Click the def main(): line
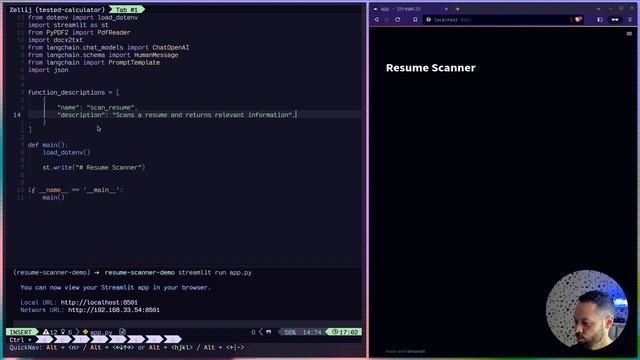640x360 pixels. [x=48, y=145]
